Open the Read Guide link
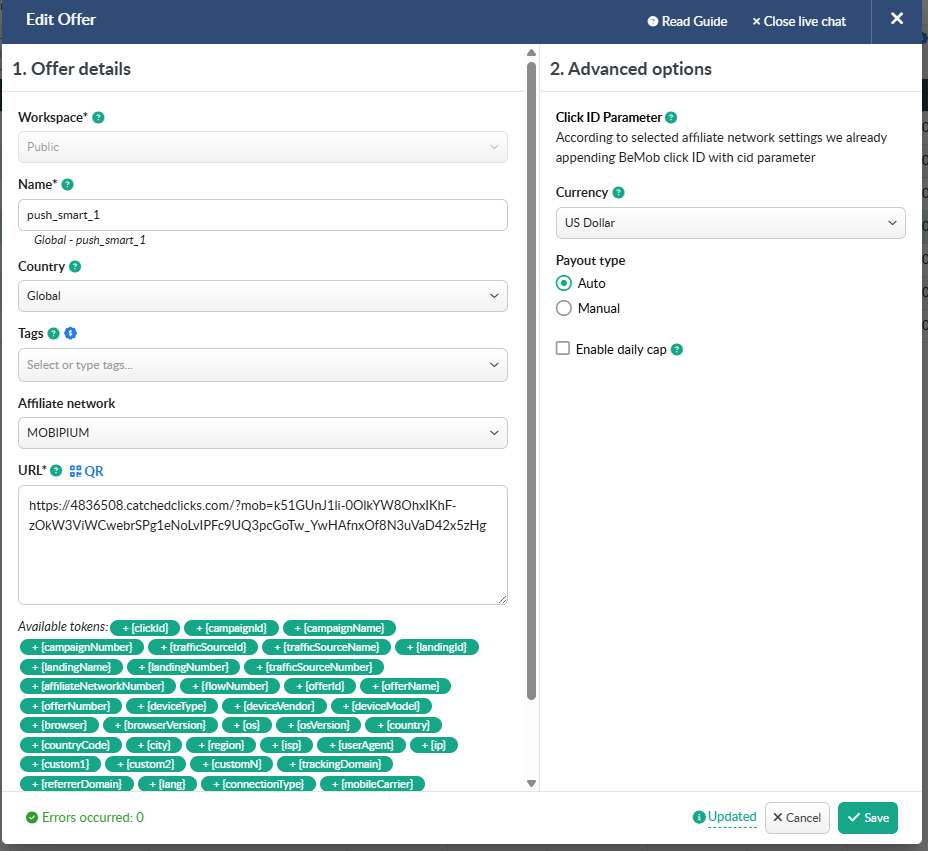Viewport: 928px width, 851px height. point(687,21)
